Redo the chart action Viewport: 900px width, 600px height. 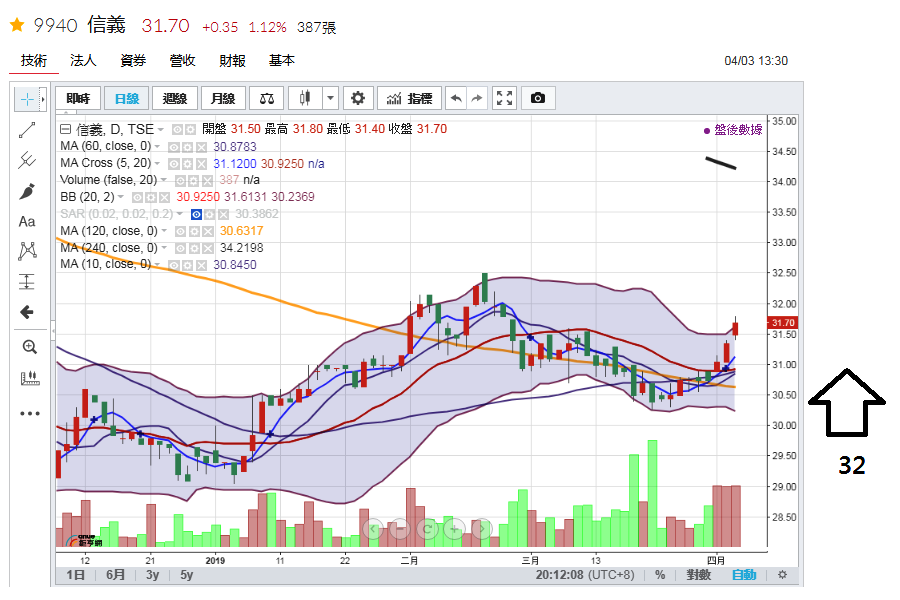(477, 98)
